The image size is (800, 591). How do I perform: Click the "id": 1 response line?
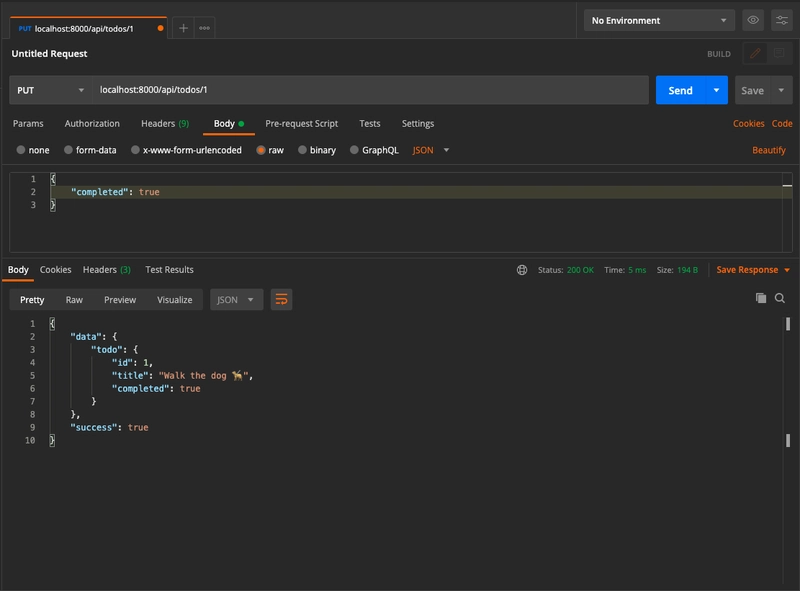(x=132, y=363)
